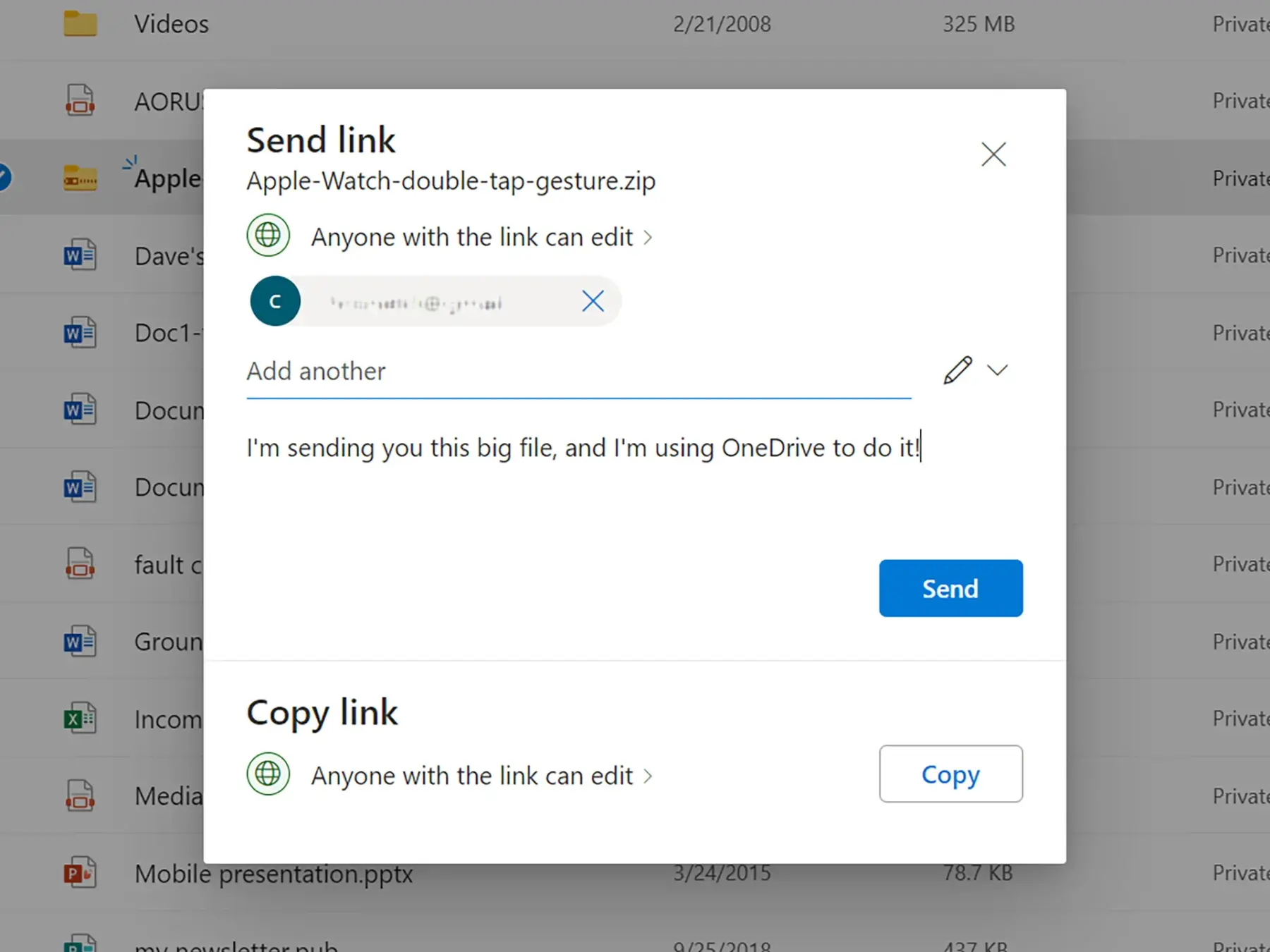This screenshot has width=1270, height=952.
Task: Click the 2/21/2008 date cell
Action: point(722,24)
